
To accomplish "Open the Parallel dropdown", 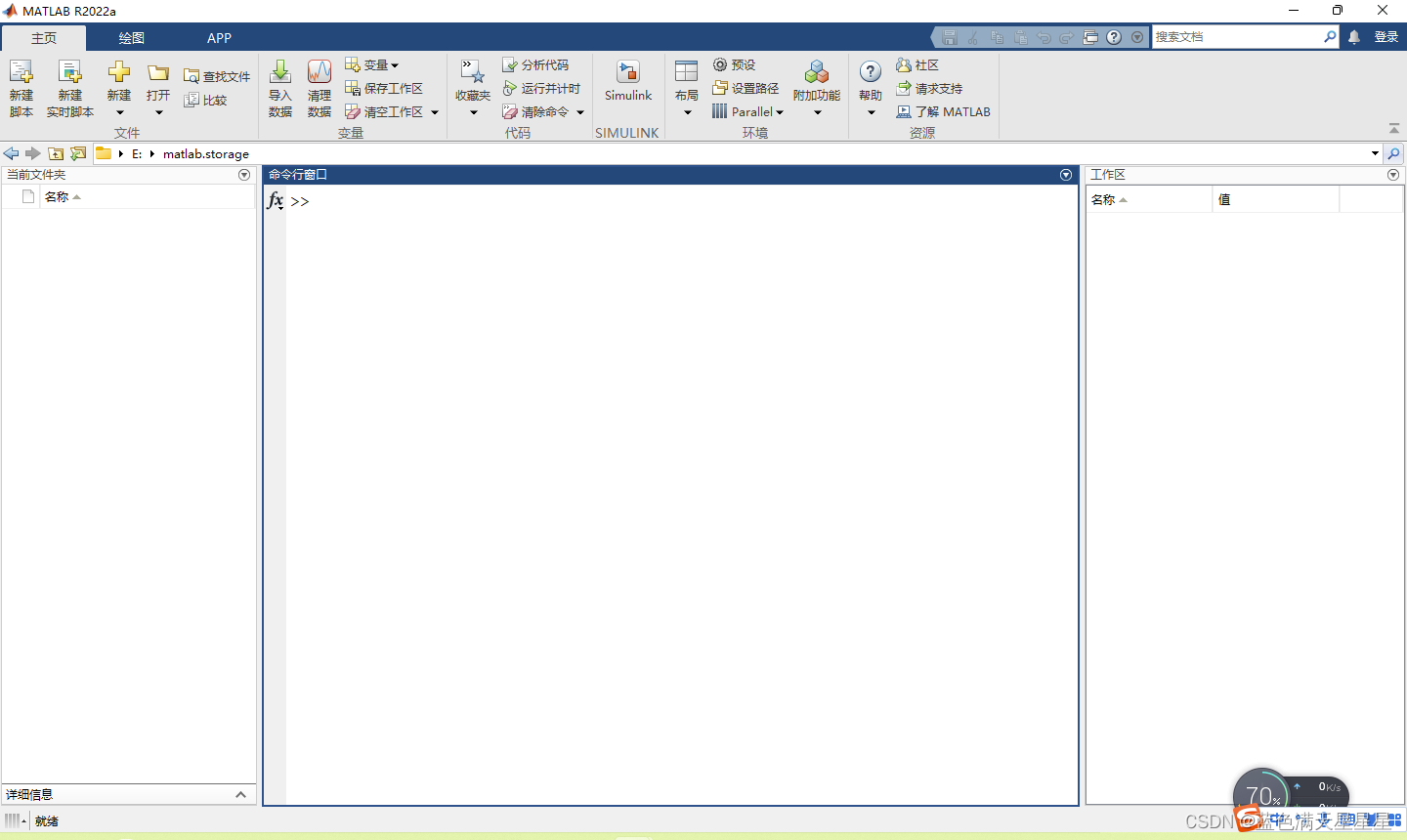I will pyautogui.click(x=748, y=111).
